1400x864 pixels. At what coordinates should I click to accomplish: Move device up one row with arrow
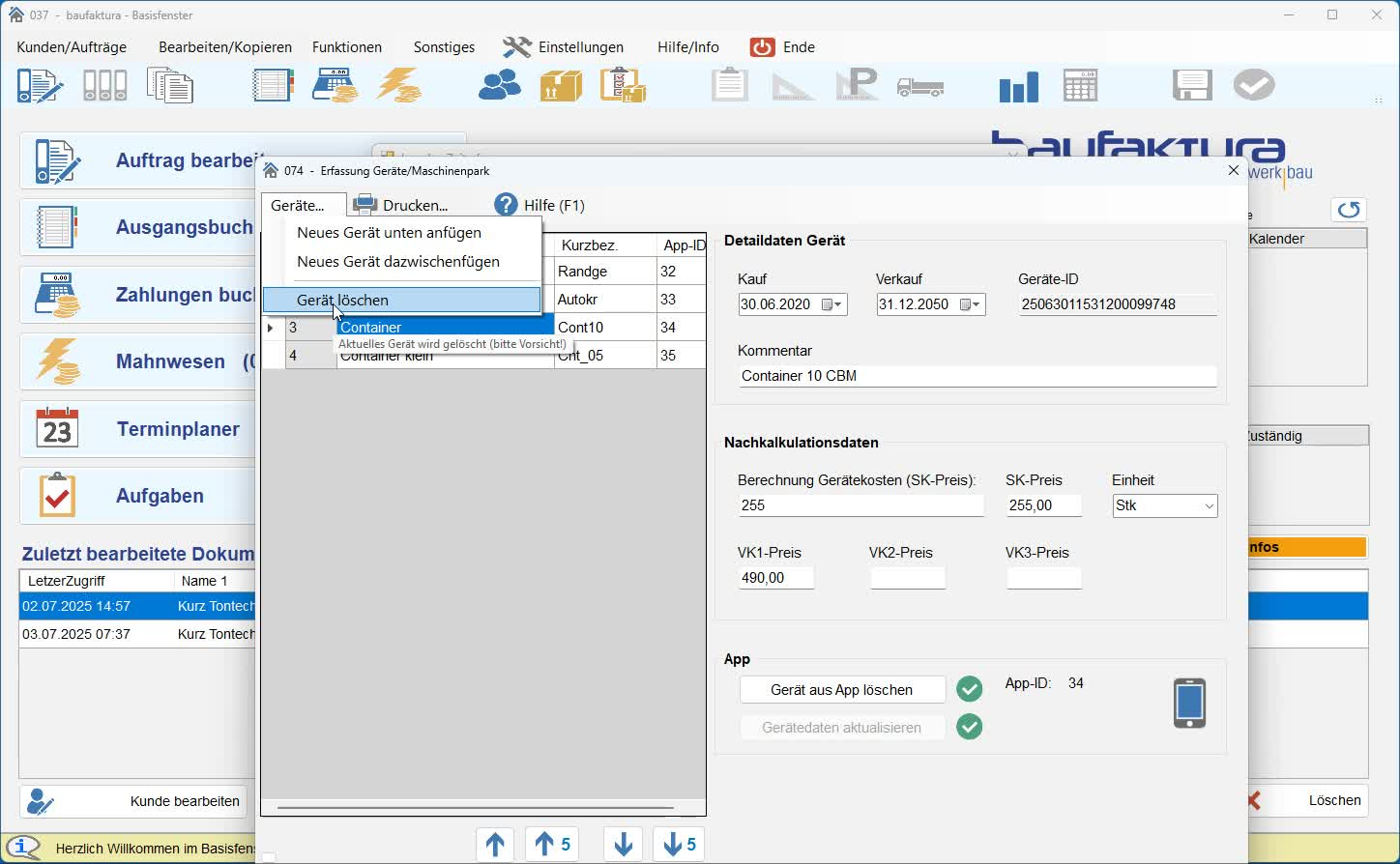[x=495, y=845]
